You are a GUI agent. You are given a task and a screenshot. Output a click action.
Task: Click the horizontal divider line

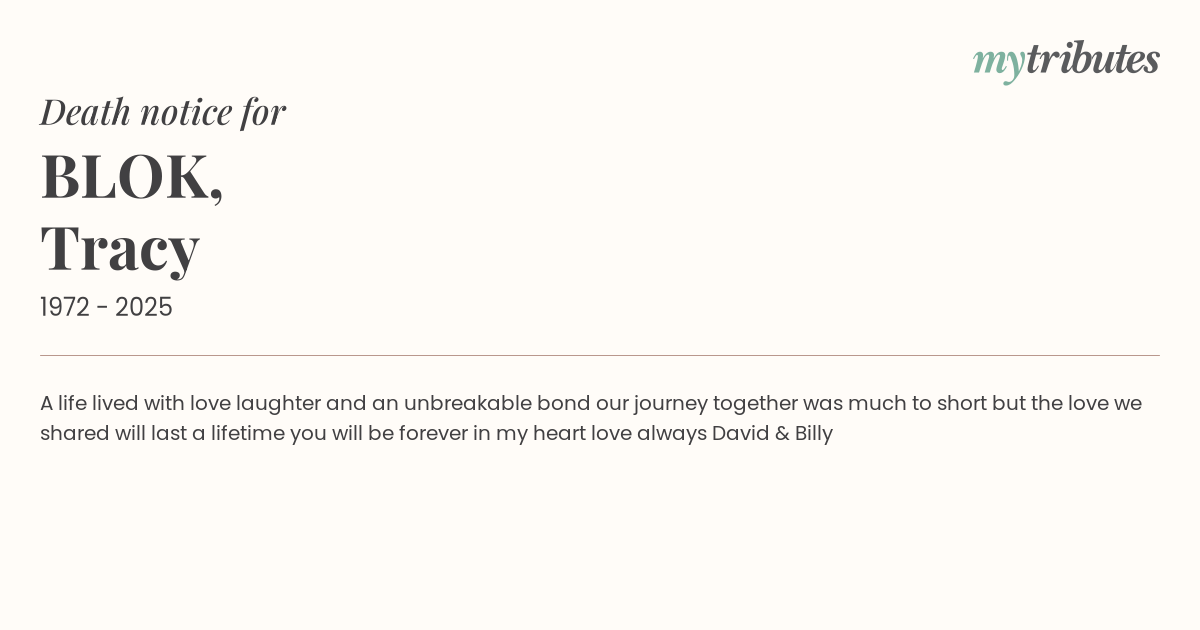[x=600, y=355]
